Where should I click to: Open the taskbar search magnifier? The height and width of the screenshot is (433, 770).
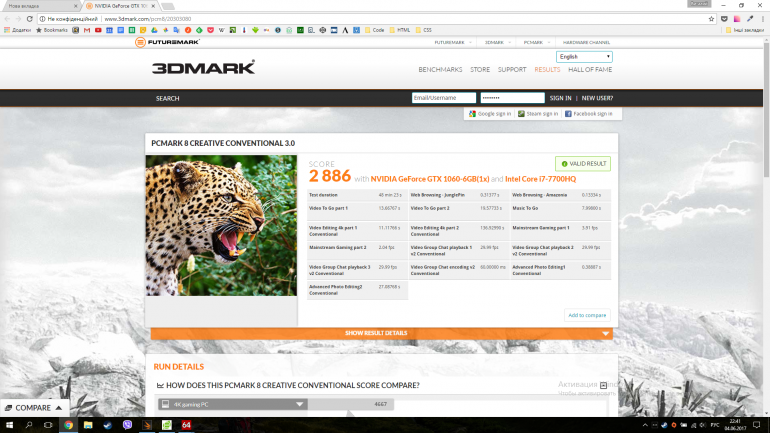(28, 425)
